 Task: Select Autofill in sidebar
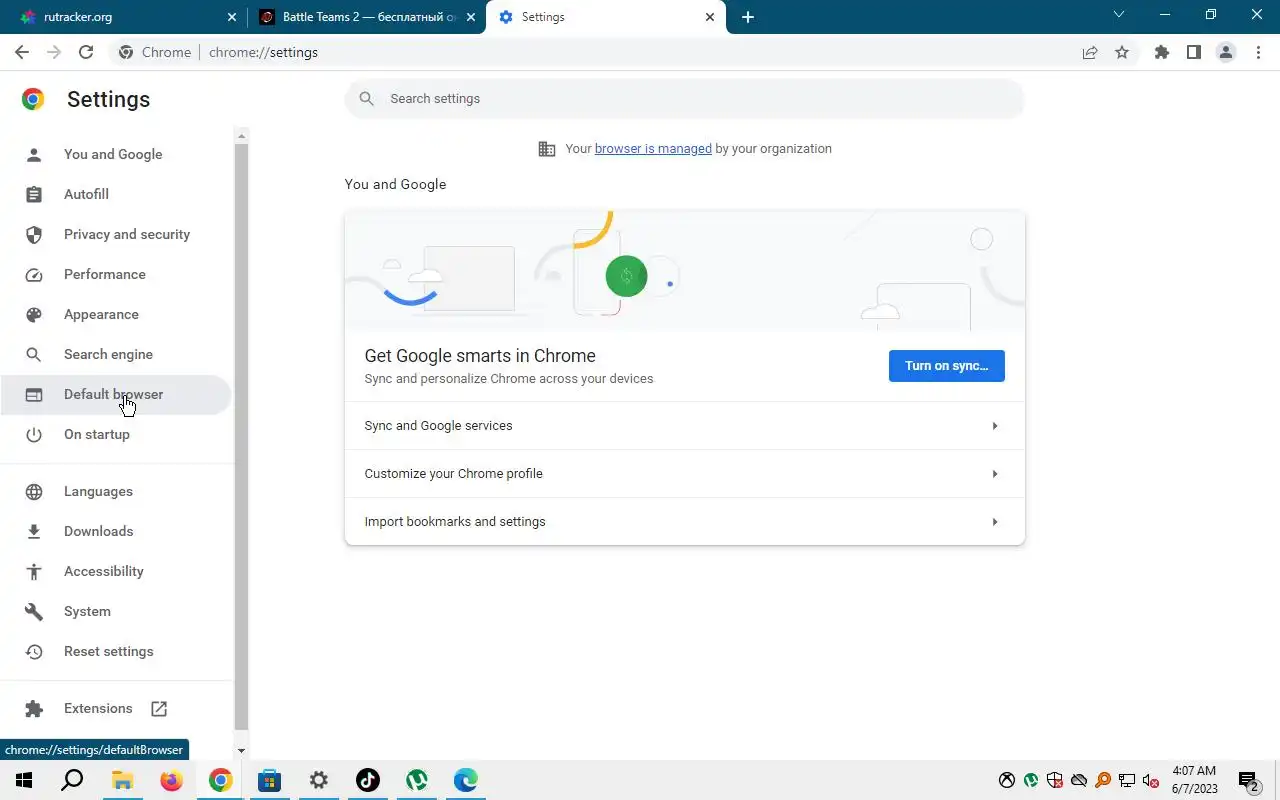click(x=115, y=194)
